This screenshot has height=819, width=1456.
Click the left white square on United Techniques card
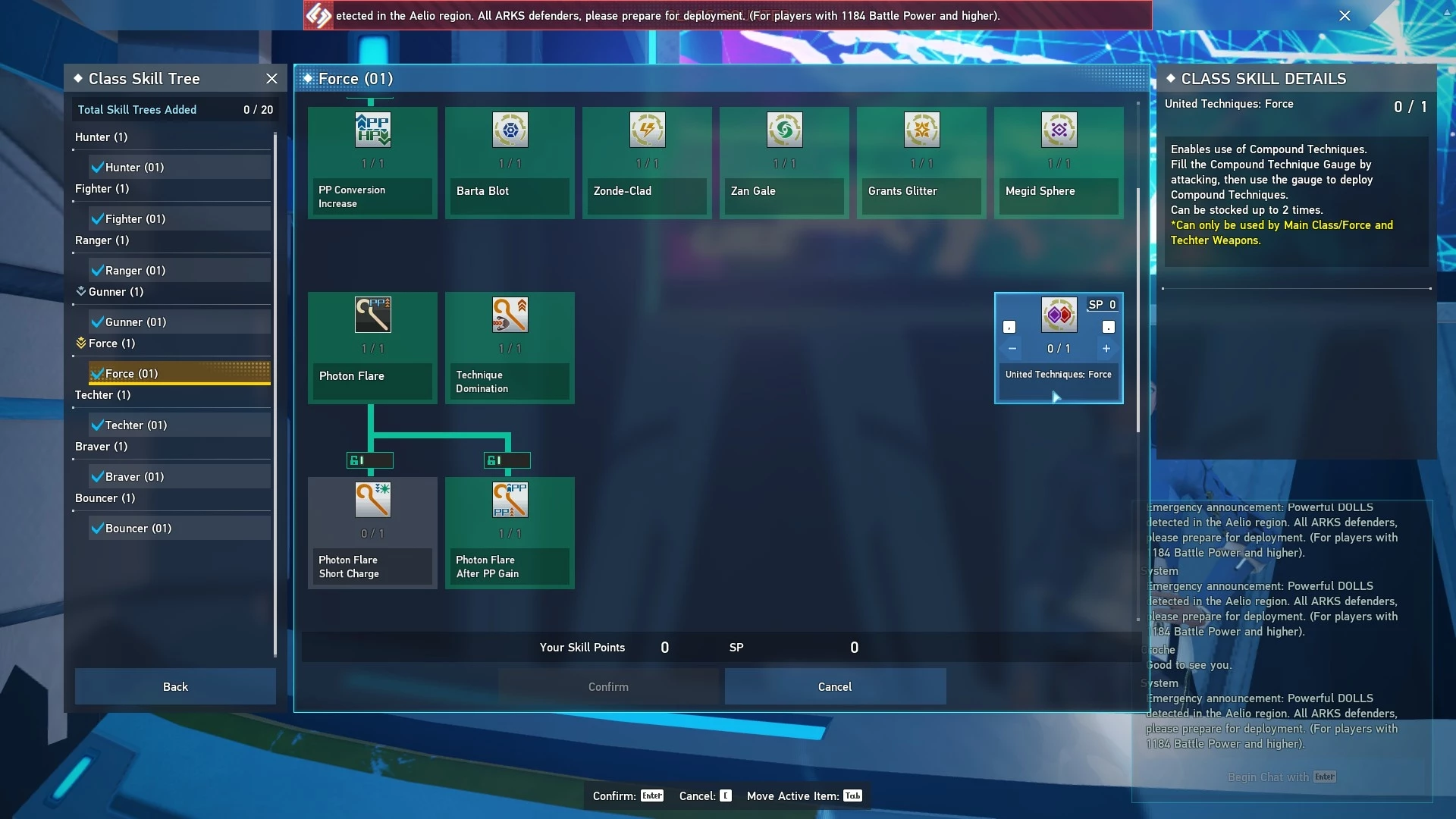coord(1009,327)
